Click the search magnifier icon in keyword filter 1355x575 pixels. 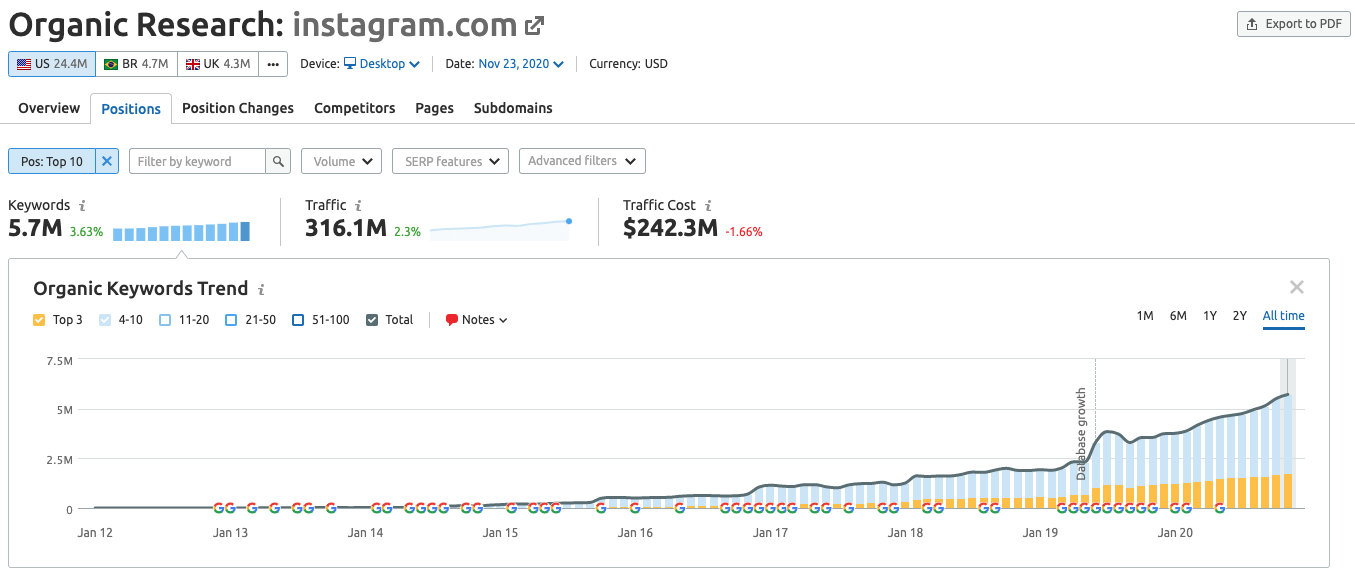pos(278,161)
